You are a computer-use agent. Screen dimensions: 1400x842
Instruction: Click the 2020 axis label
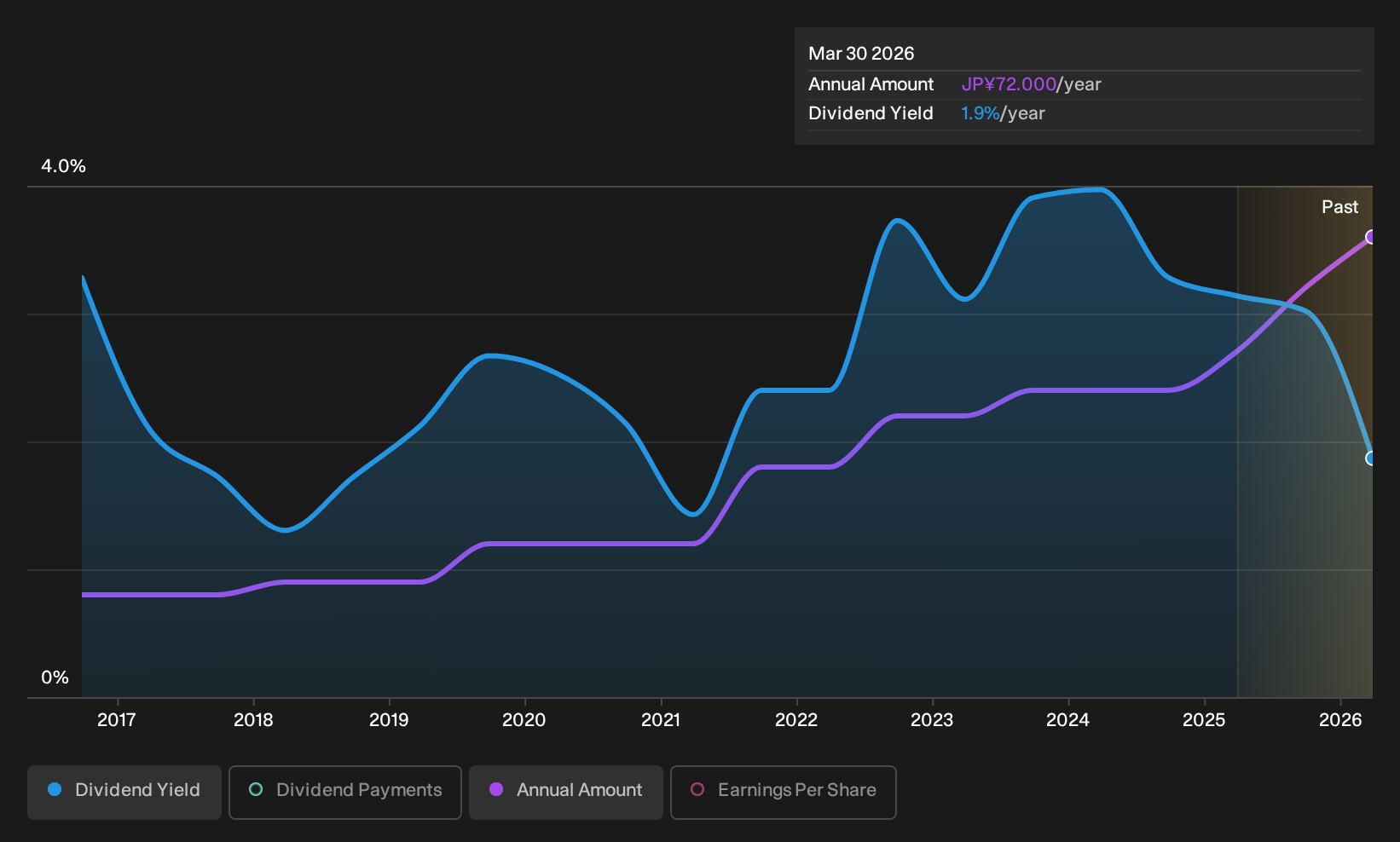[524, 720]
